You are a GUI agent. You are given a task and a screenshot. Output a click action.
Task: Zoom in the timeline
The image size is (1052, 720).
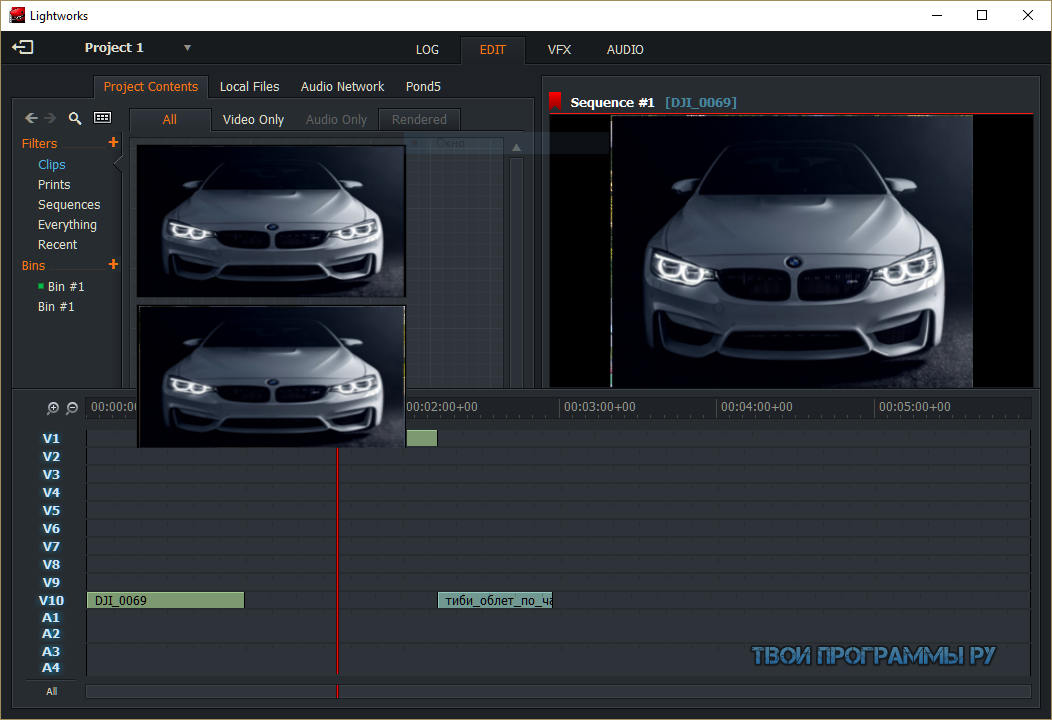(x=53, y=408)
